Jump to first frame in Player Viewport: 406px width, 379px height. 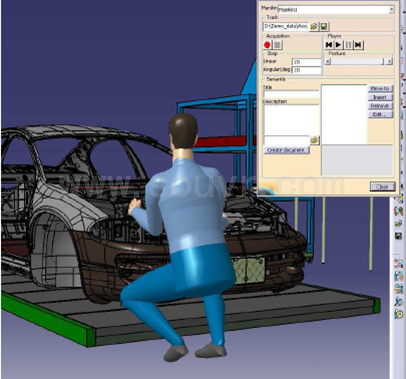pyautogui.click(x=329, y=45)
